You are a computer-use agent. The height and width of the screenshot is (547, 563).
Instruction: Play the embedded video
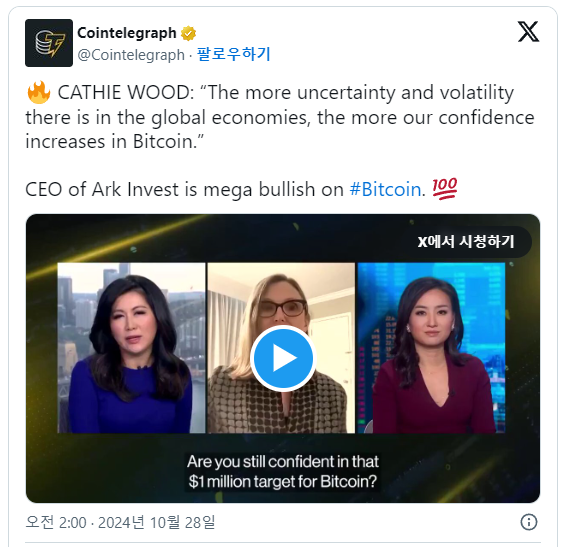283,358
